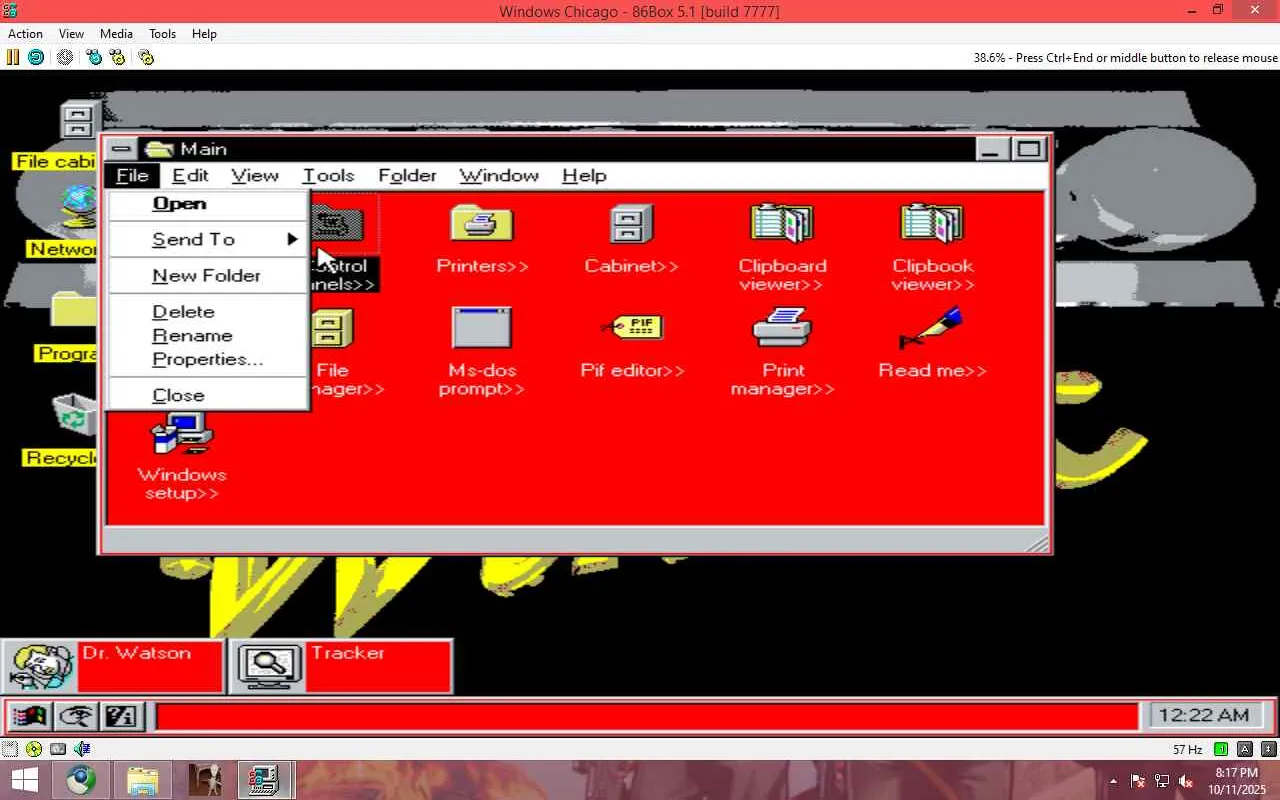The height and width of the screenshot is (800, 1280).
Task: Click the eye search button on Chicago taskbar
Action: point(76,716)
